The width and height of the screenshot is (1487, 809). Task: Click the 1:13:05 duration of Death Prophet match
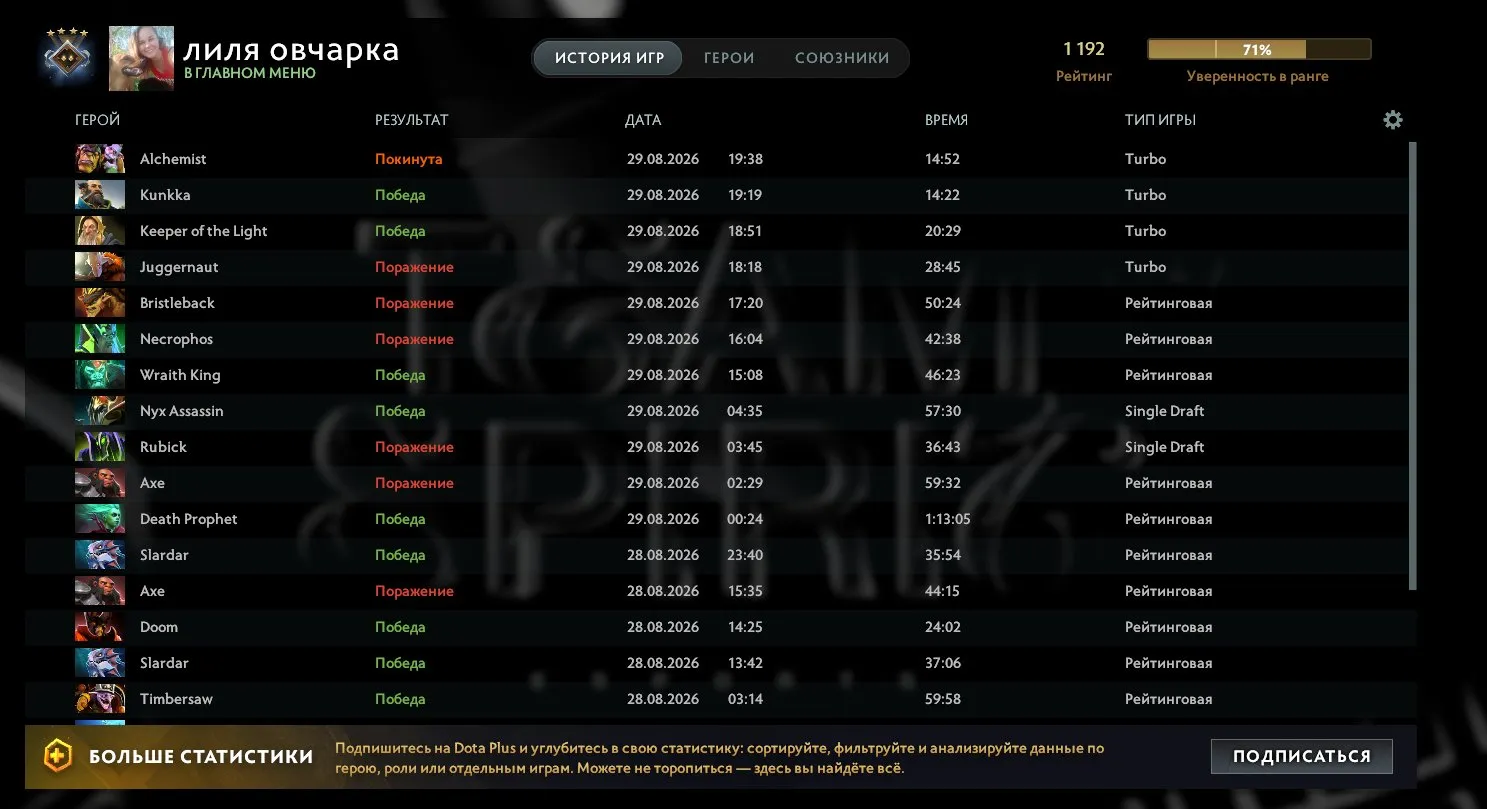tap(948, 519)
